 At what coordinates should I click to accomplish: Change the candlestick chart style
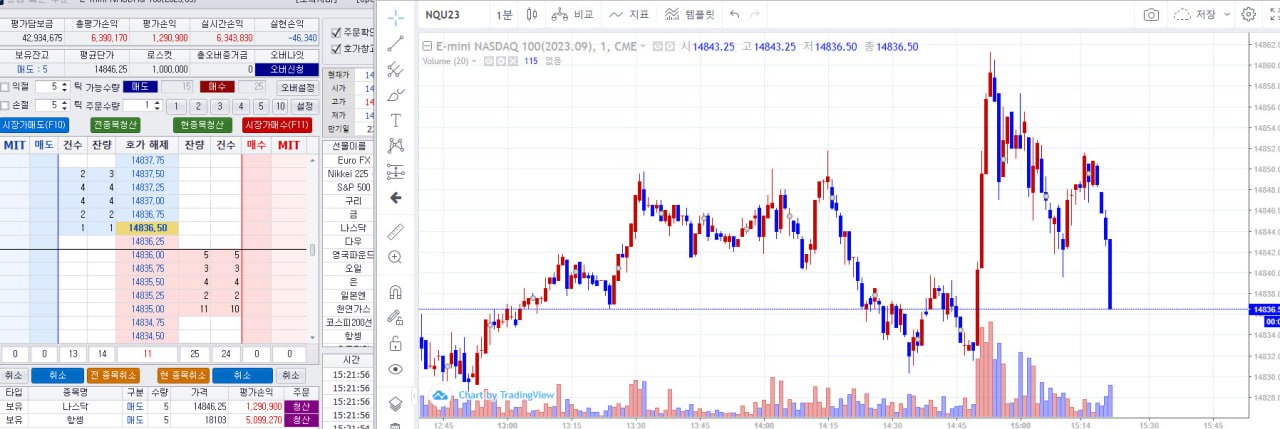531,15
